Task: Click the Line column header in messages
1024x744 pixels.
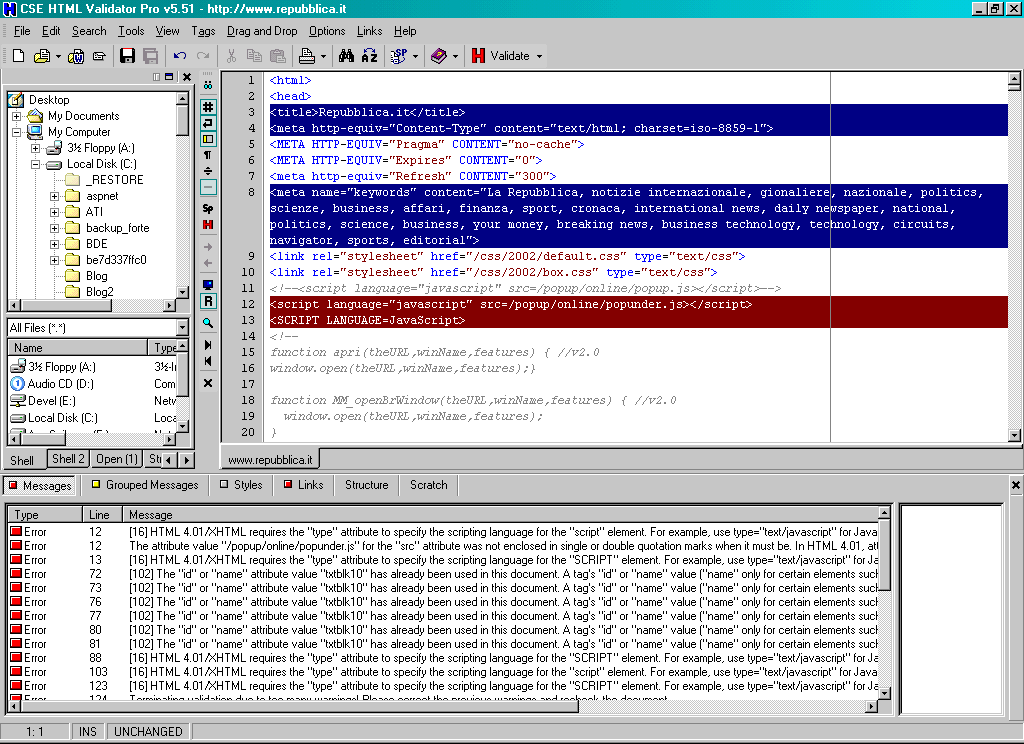Action: (x=99, y=514)
